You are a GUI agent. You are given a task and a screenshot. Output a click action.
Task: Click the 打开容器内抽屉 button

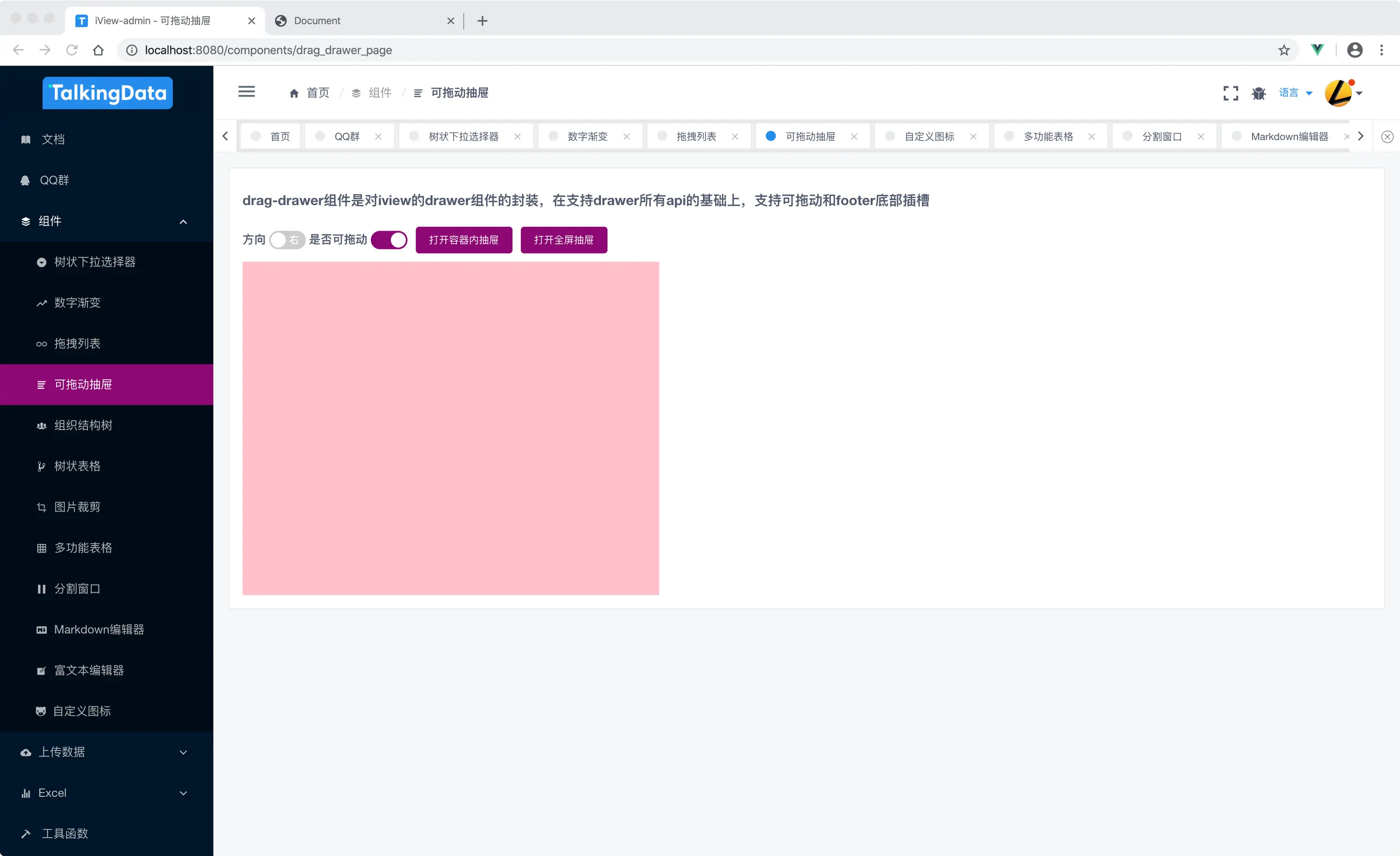tap(463, 240)
